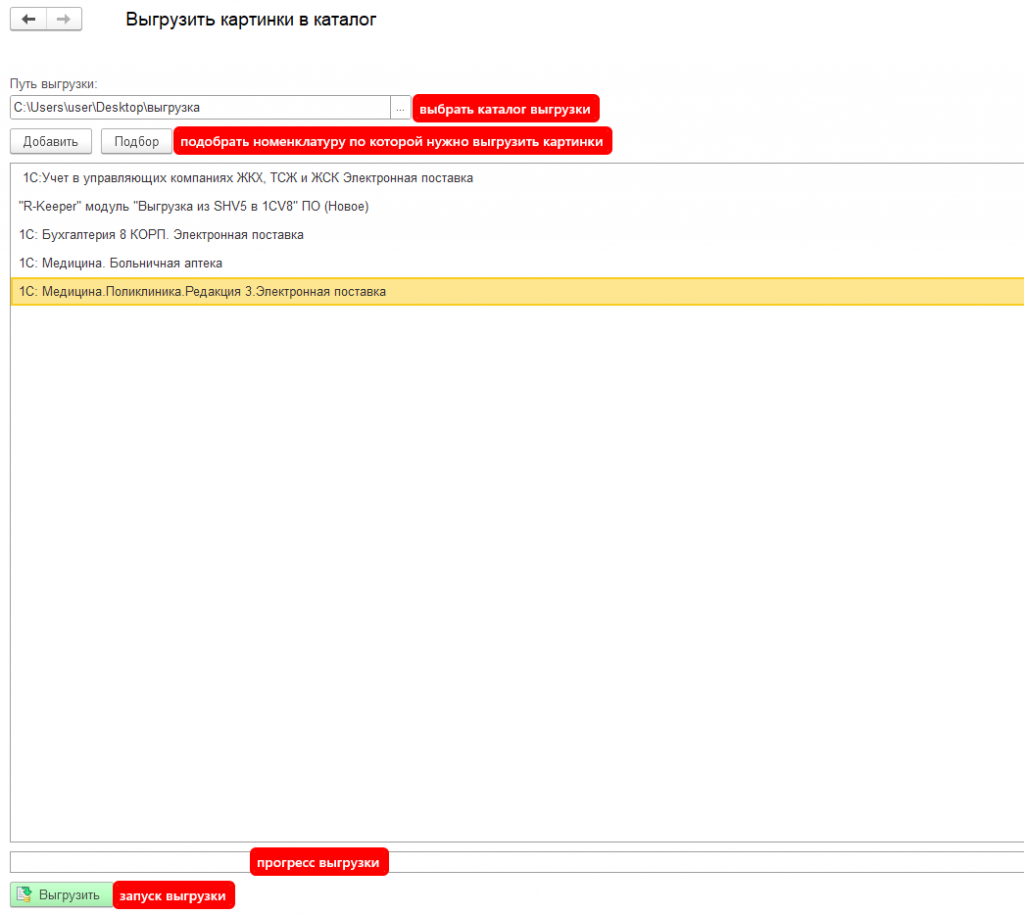The image size is (1024, 915).
Task: Open the export folder chooser (… button)
Action: 400,108
